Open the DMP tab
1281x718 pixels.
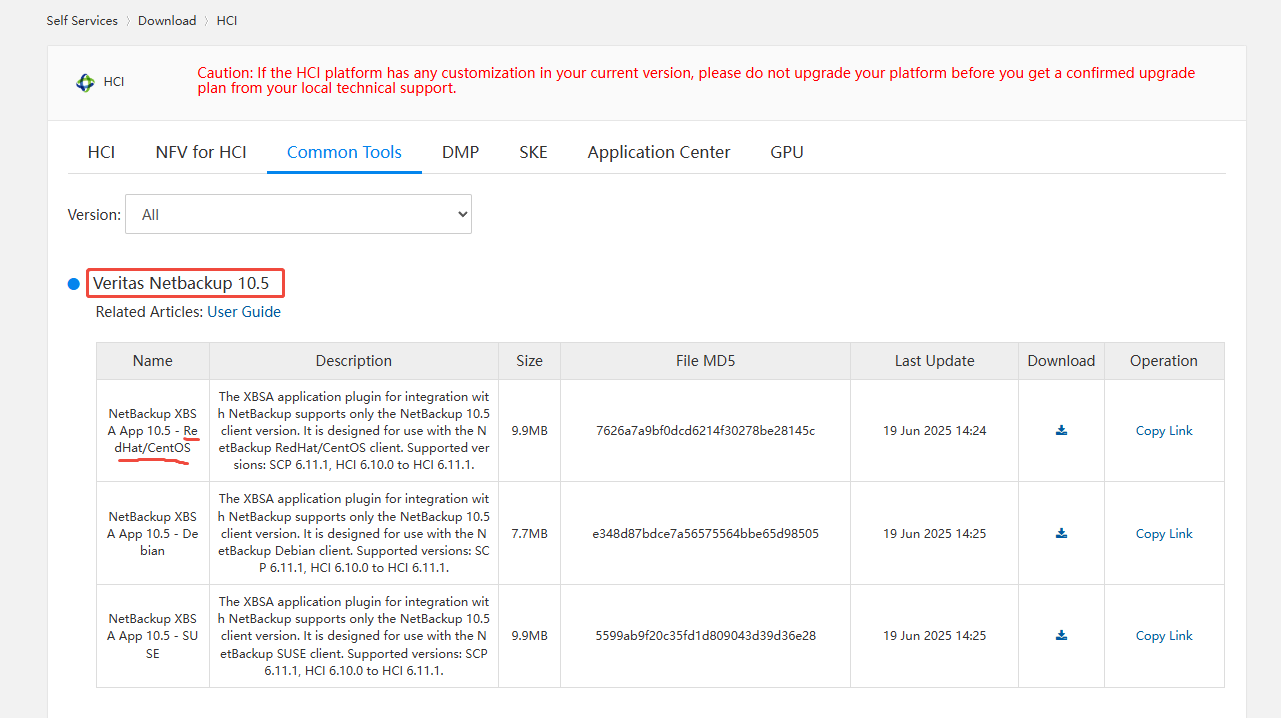coord(460,152)
